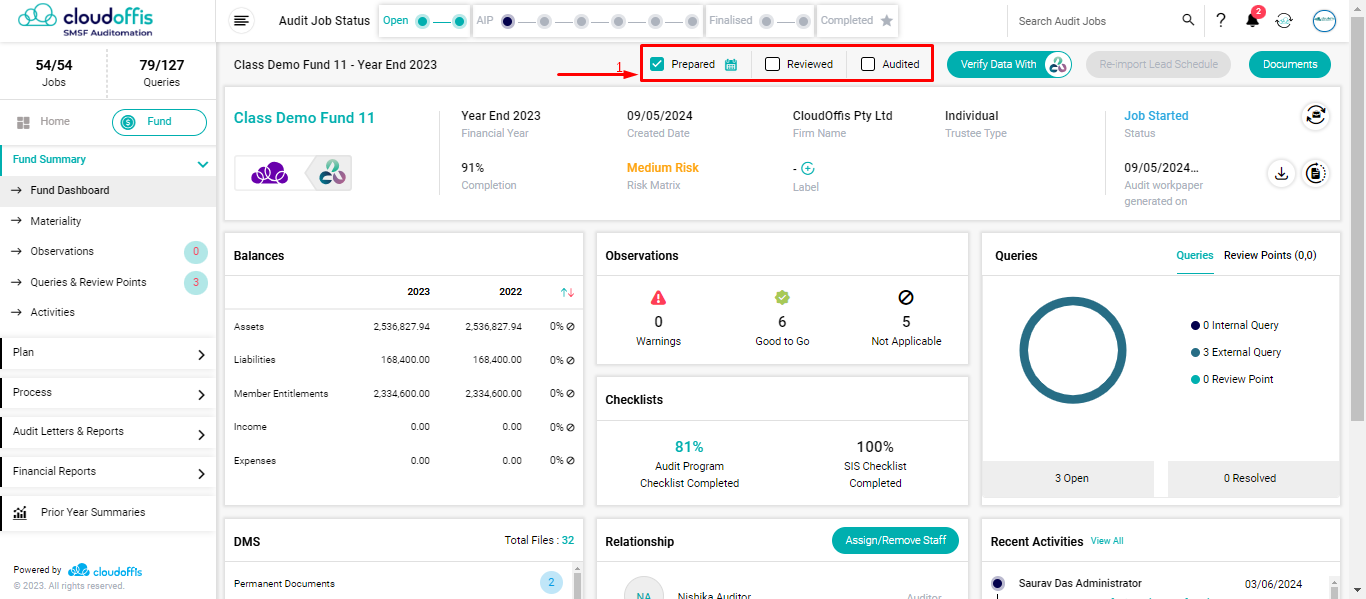Click the Balances sort arrows icon
1366x599 pixels.
pos(567,292)
